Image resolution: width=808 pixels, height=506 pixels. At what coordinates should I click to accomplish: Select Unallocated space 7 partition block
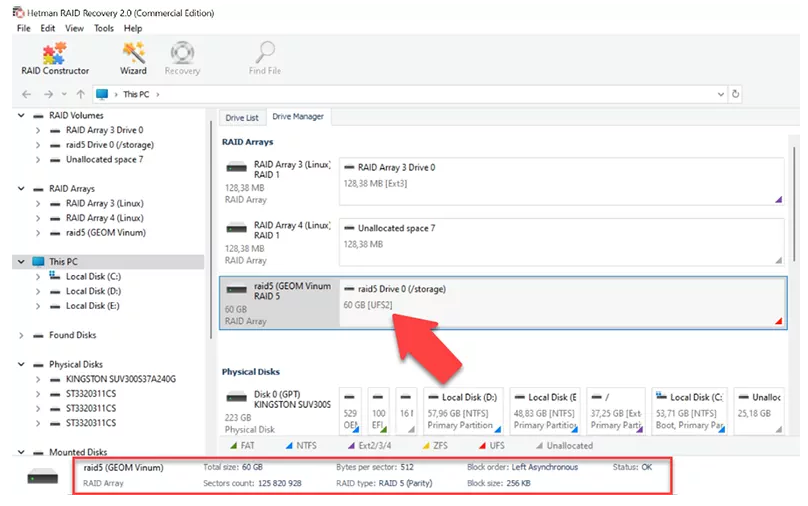562,242
